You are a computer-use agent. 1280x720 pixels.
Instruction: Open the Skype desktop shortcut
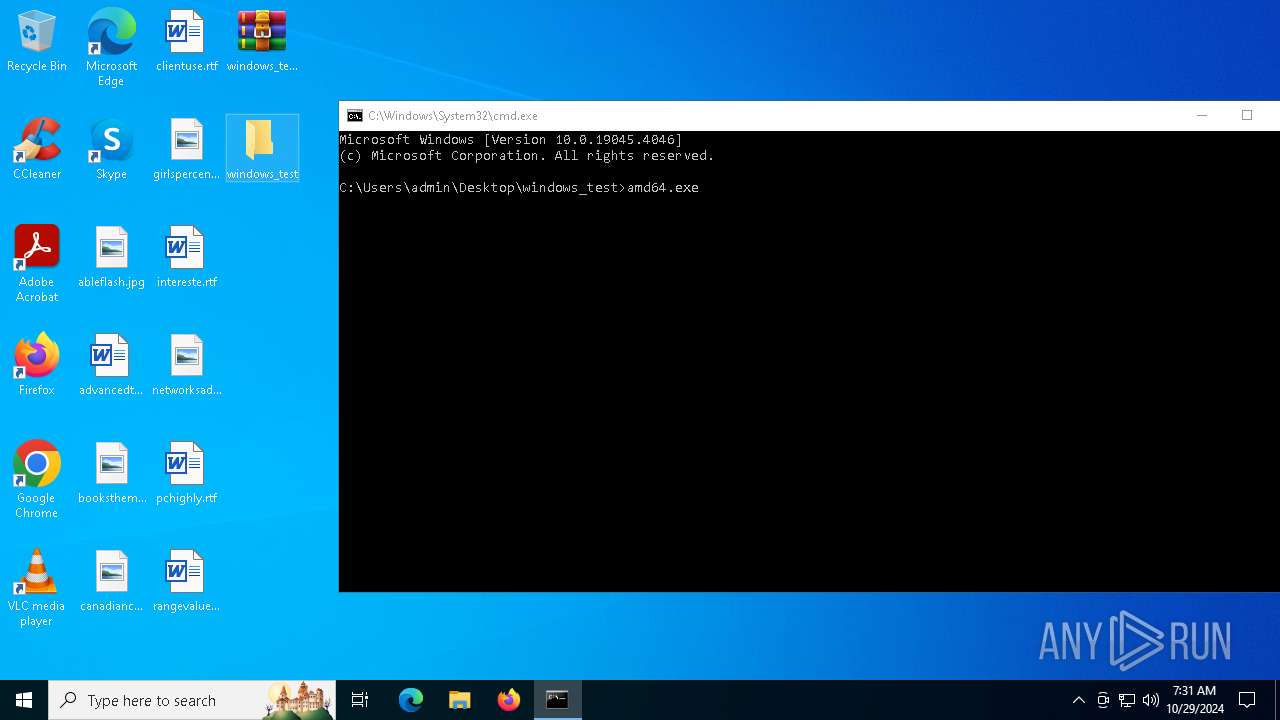111,150
